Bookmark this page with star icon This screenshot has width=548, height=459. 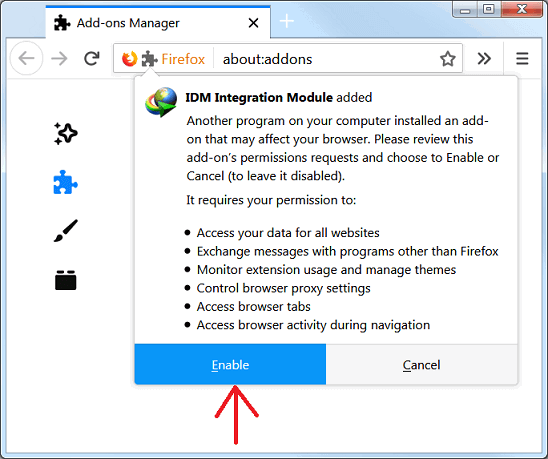(x=447, y=59)
